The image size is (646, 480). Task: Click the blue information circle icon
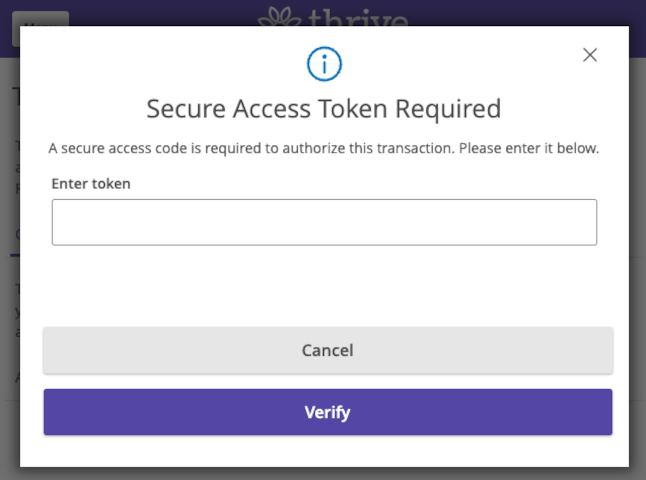click(x=324, y=64)
